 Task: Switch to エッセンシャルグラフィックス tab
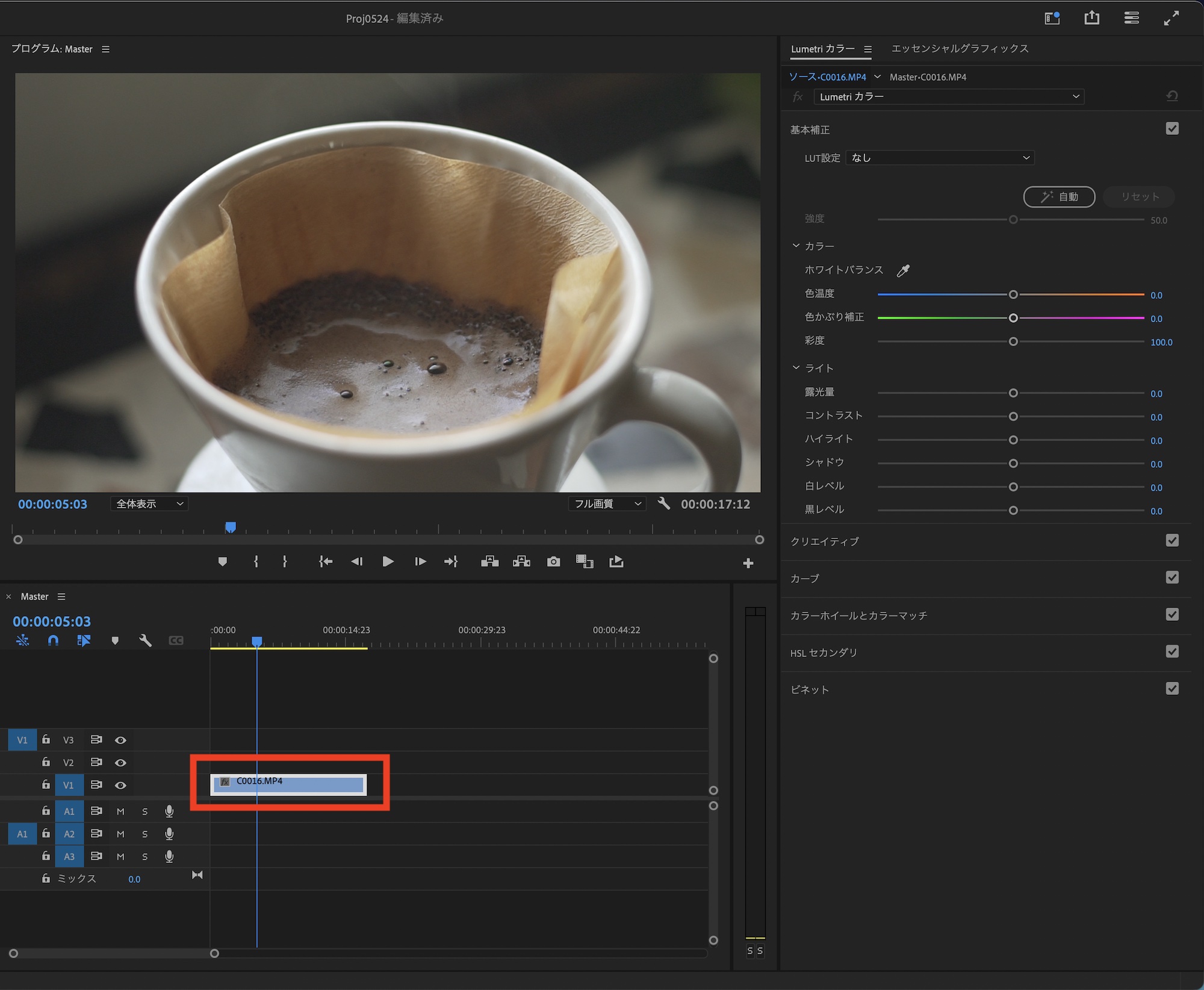tap(960, 48)
